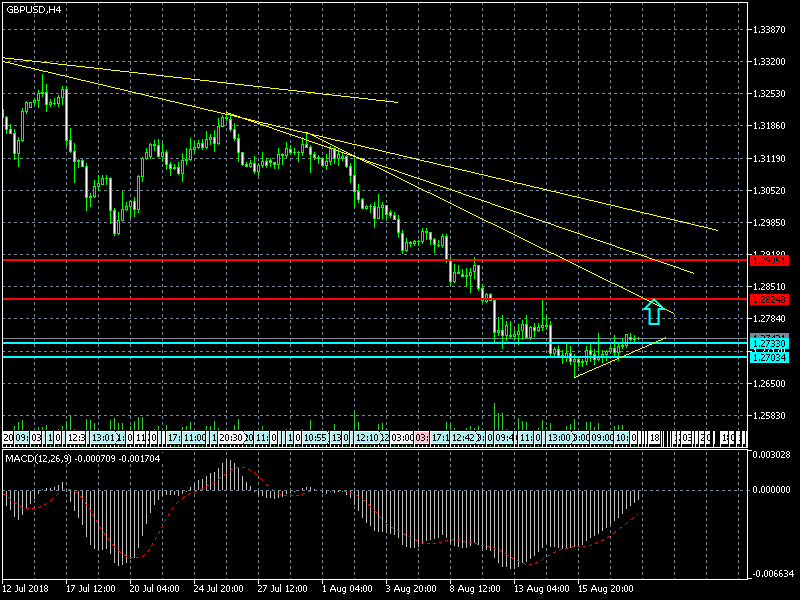Click the red 1.28248 price tag

pos(769,299)
